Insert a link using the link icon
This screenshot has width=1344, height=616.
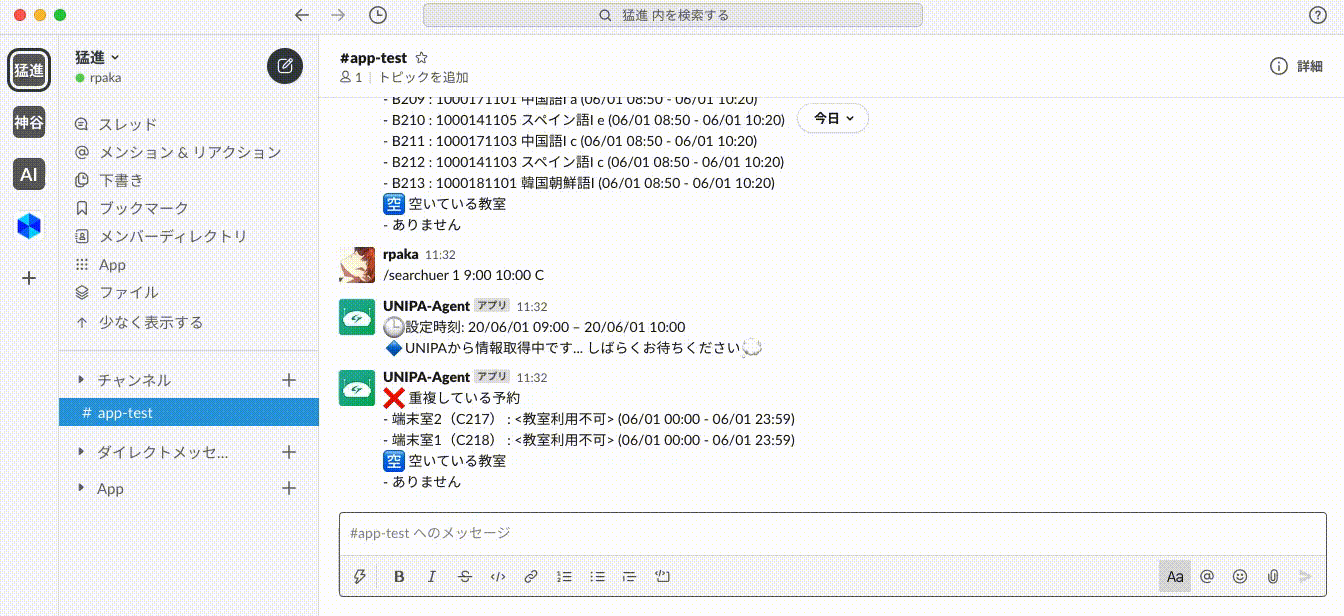[531, 576]
